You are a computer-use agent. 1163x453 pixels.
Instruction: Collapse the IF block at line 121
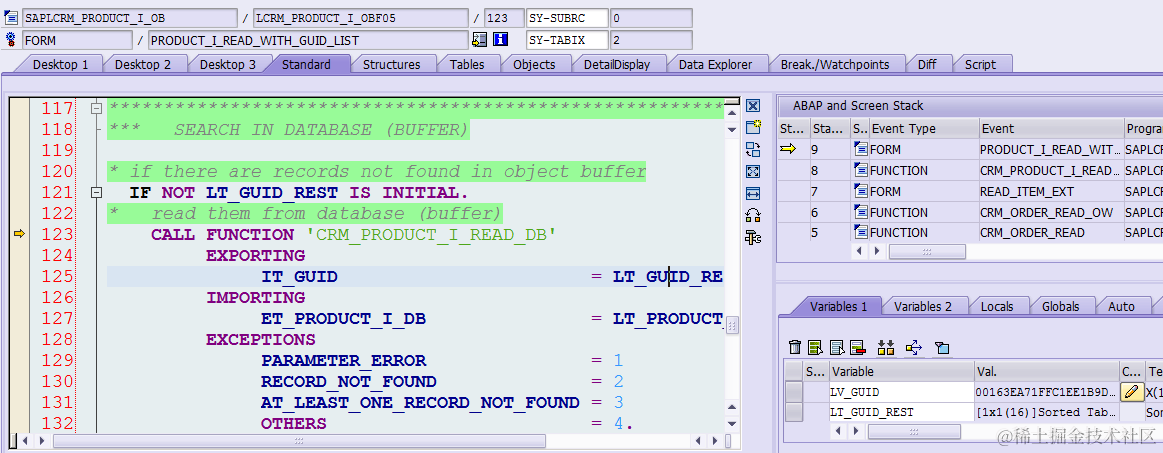point(96,193)
